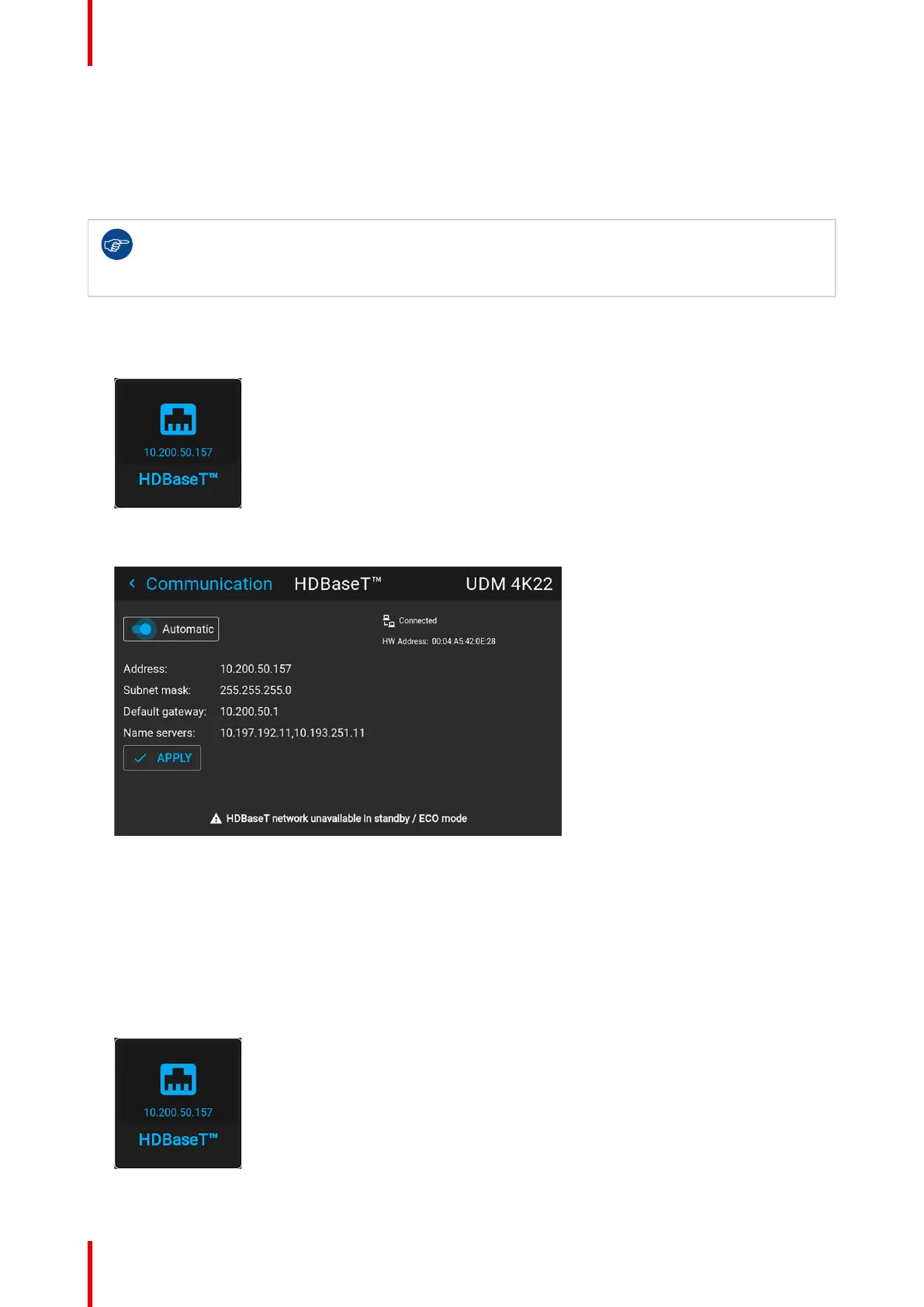Click the Name servers: label
The width and height of the screenshot is (924, 1307).
click(x=159, y=733)
